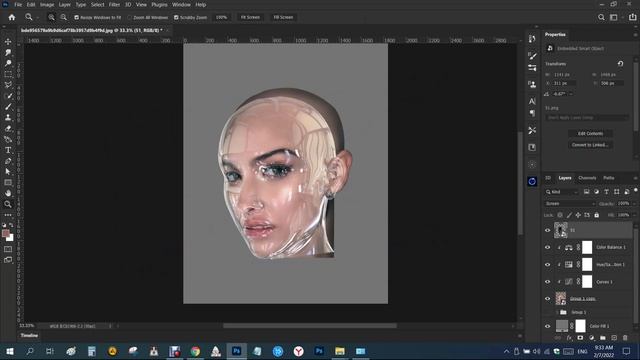Click the Home icon in options bar
The width and height of the screenshot is (640, 360).
[12, 17]
